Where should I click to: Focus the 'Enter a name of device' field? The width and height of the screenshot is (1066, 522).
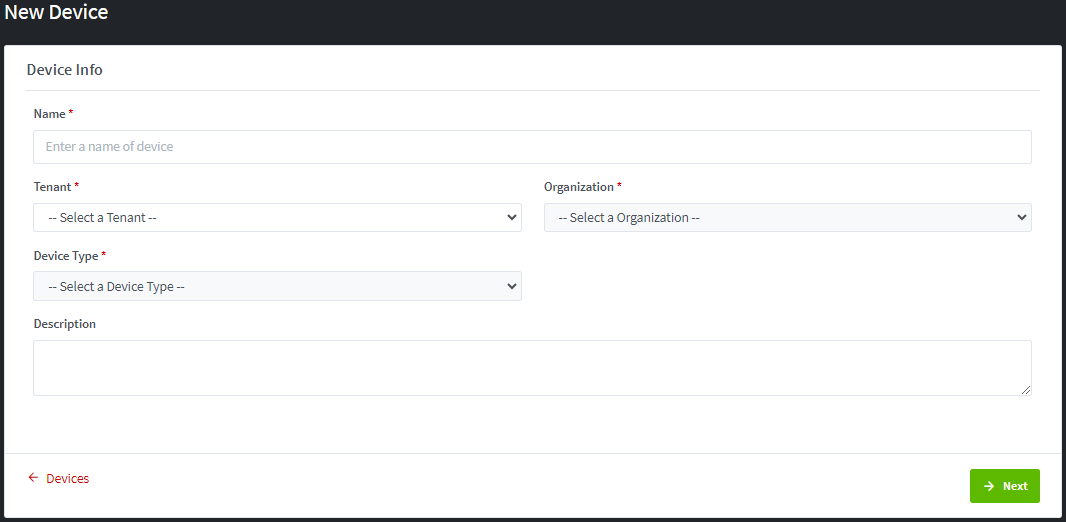pos(532,147)
